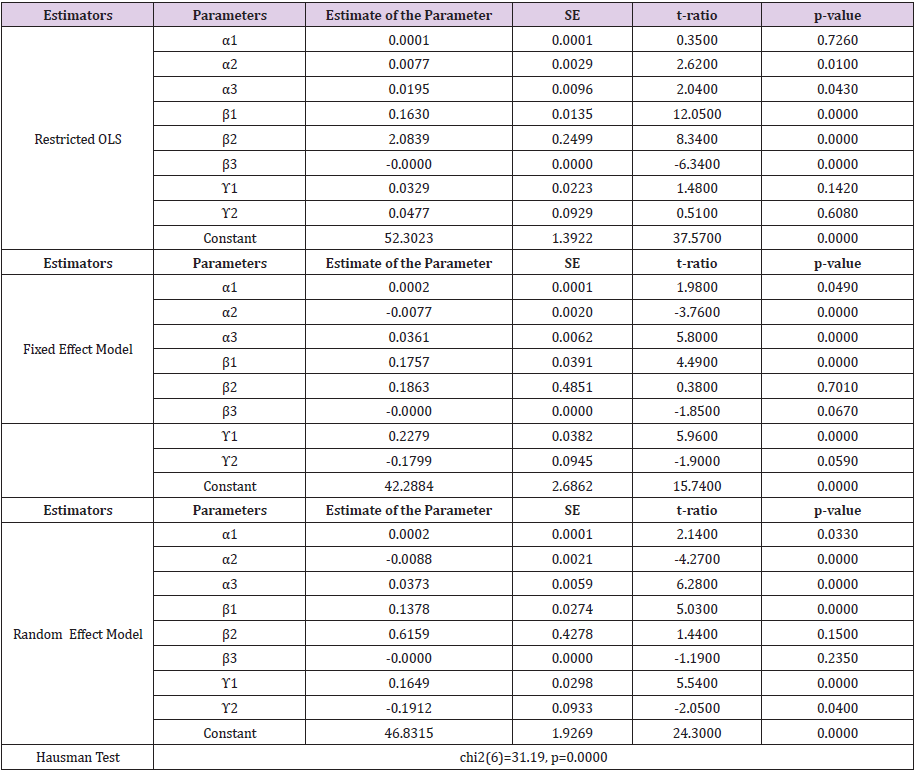
Task: Click the t-ratio value 5.8000
Action: tap(697, 338)
